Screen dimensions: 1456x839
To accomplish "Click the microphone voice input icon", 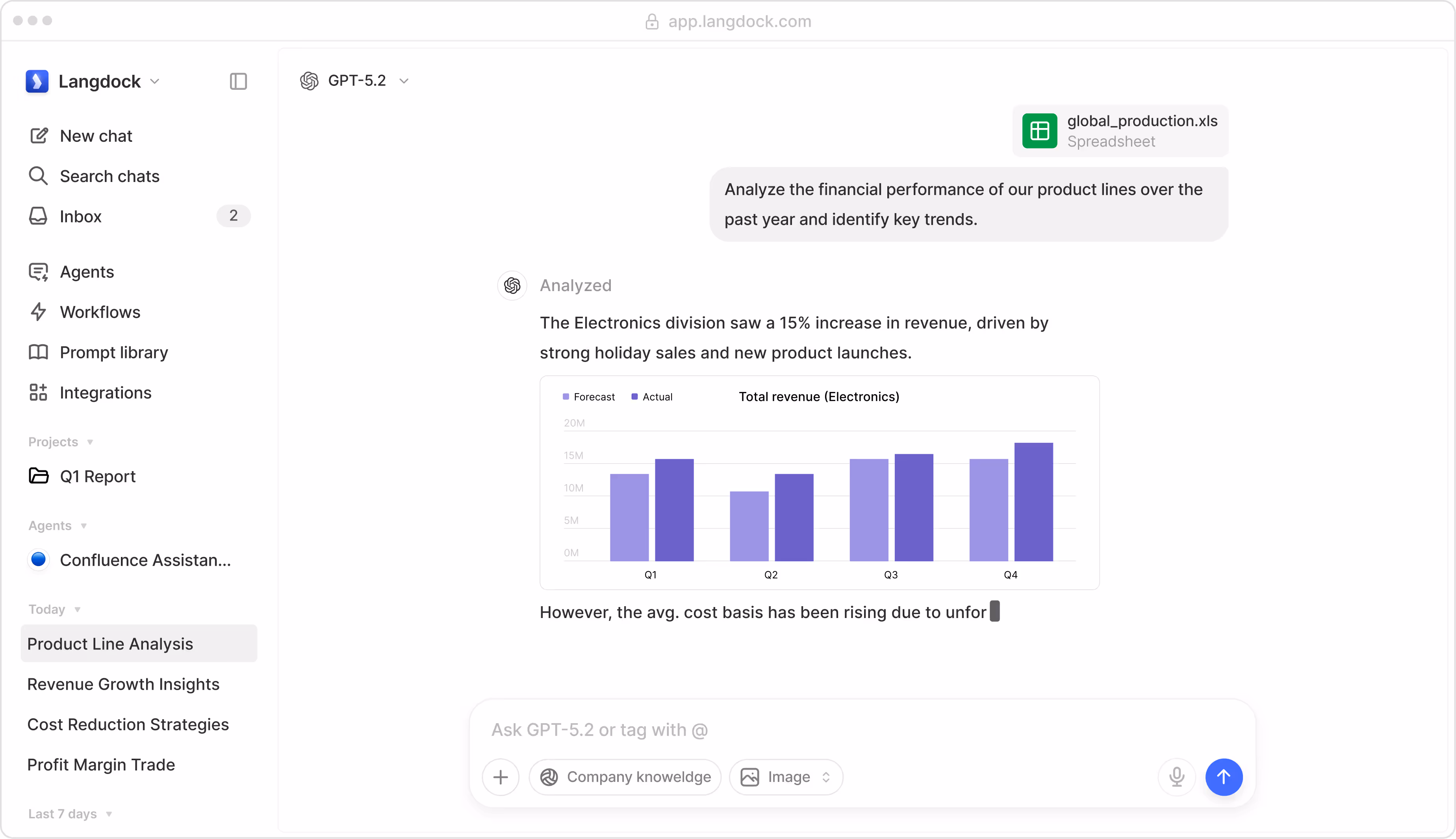I will 1177,777.
